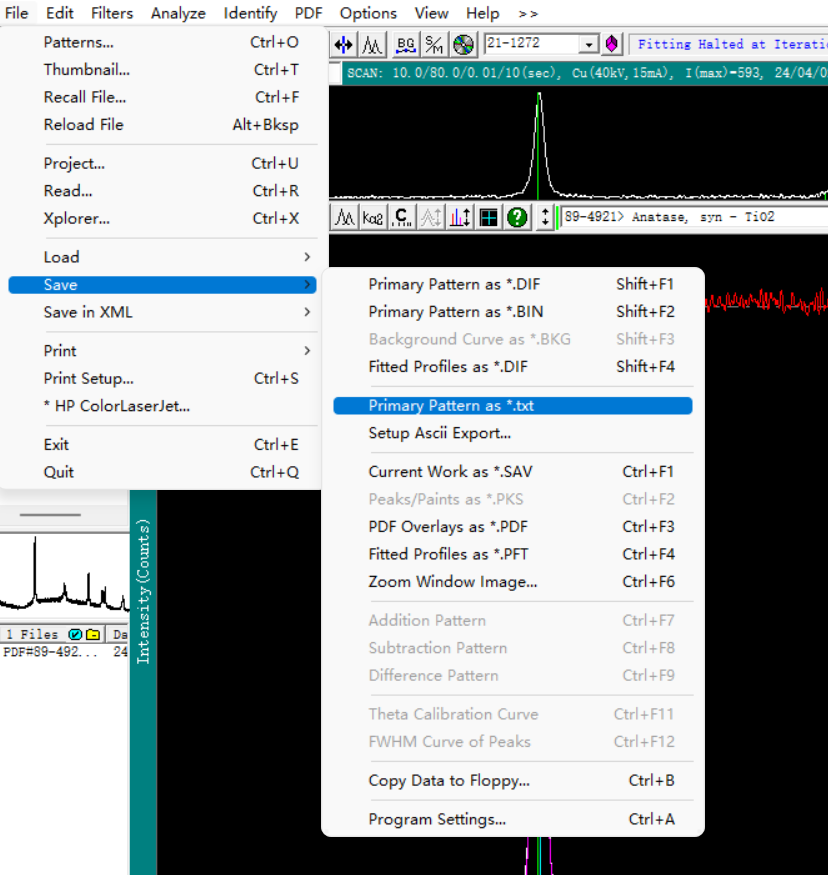
Task: Click the green question mark help icon
Action: click(517, 217)
